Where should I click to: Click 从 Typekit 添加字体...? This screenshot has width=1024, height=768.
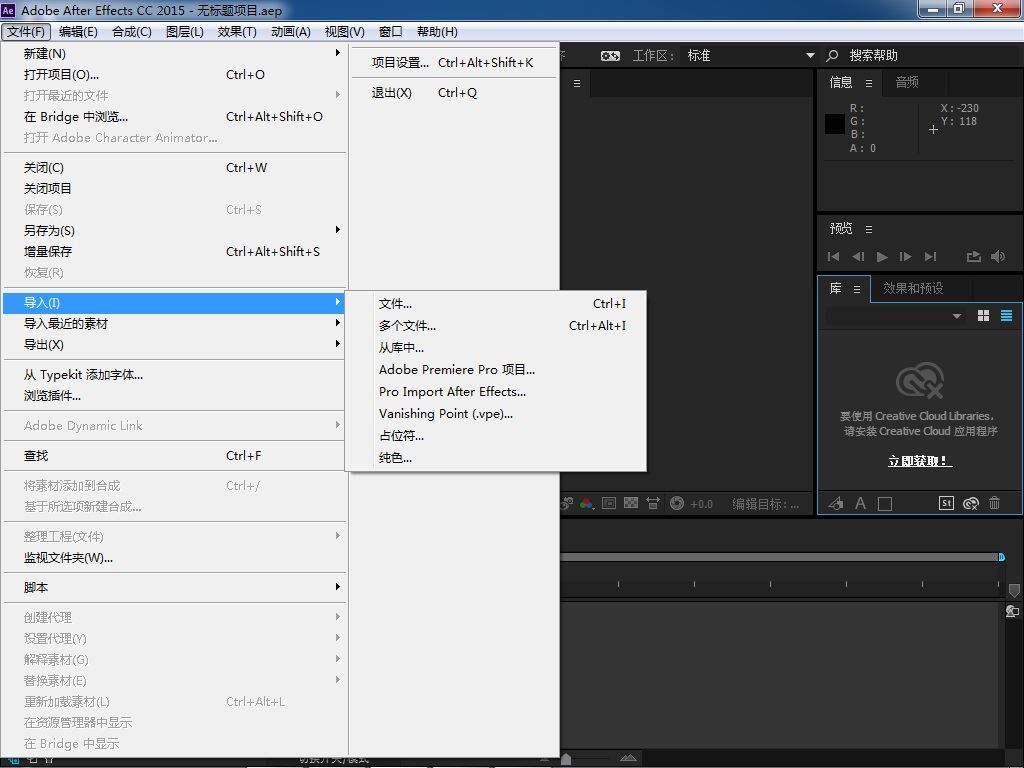point(175,374)
